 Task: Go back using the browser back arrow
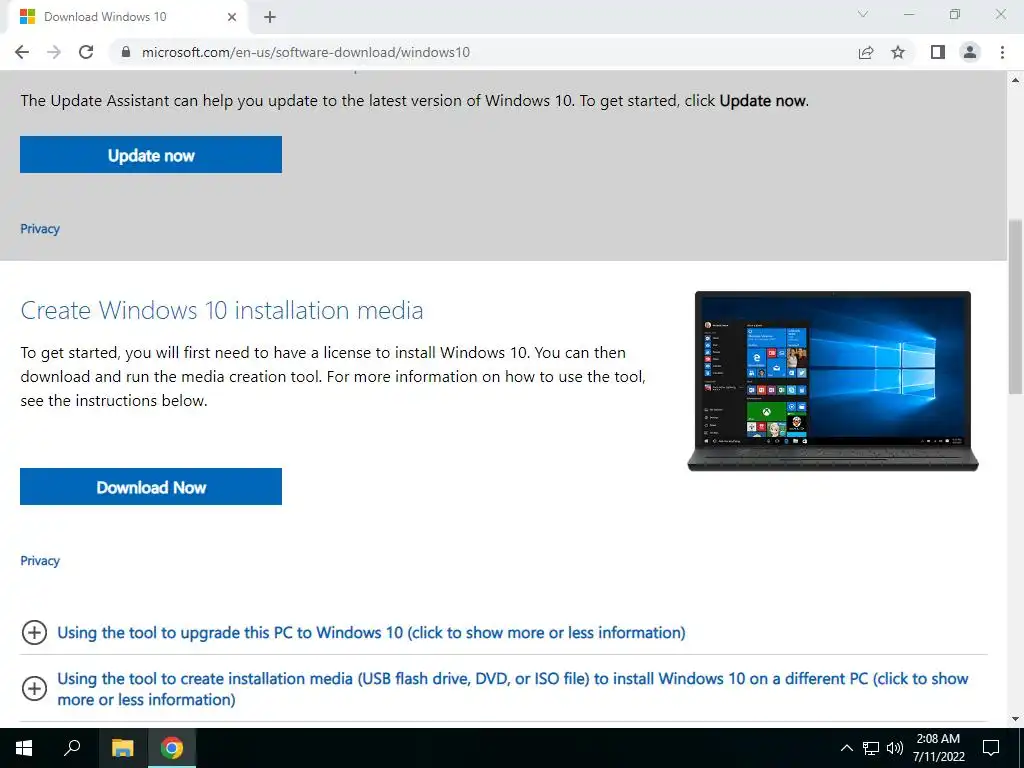(22, 52)
